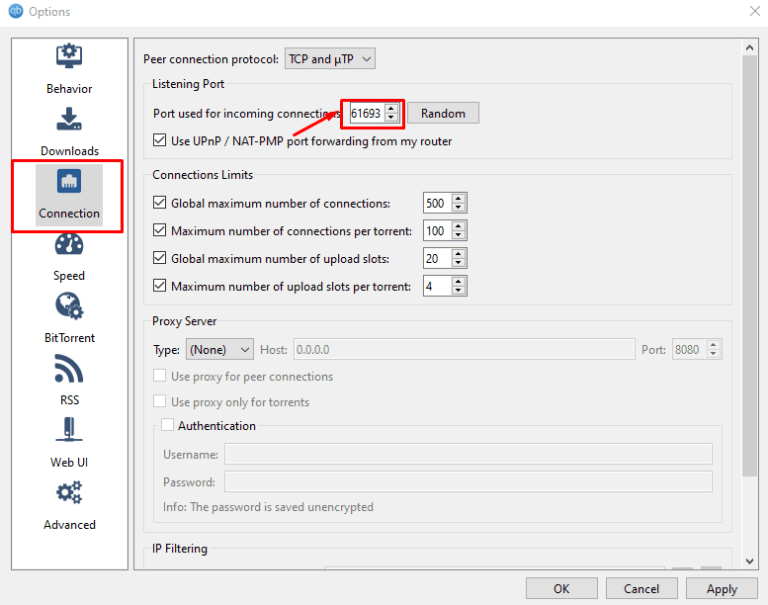
Task: Click the qBittorrent logo in title bar
Action: 16,11
